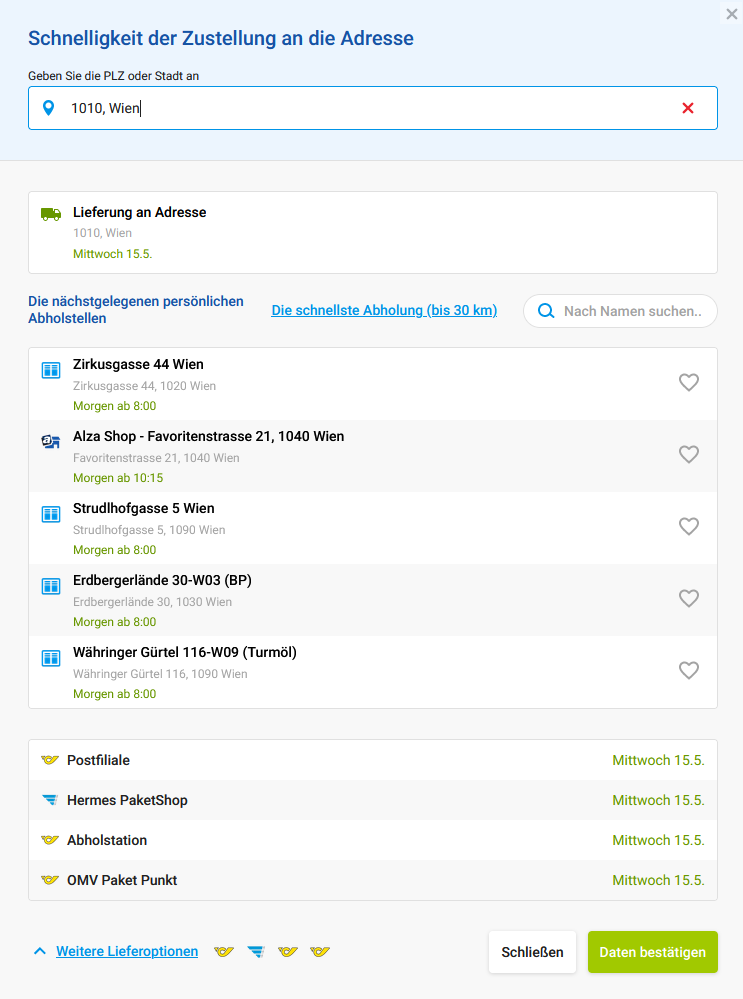Viewport: 743px width, 999px height.
Task: Focus the Nach Namen suchen search field
Action: point(620,311)
